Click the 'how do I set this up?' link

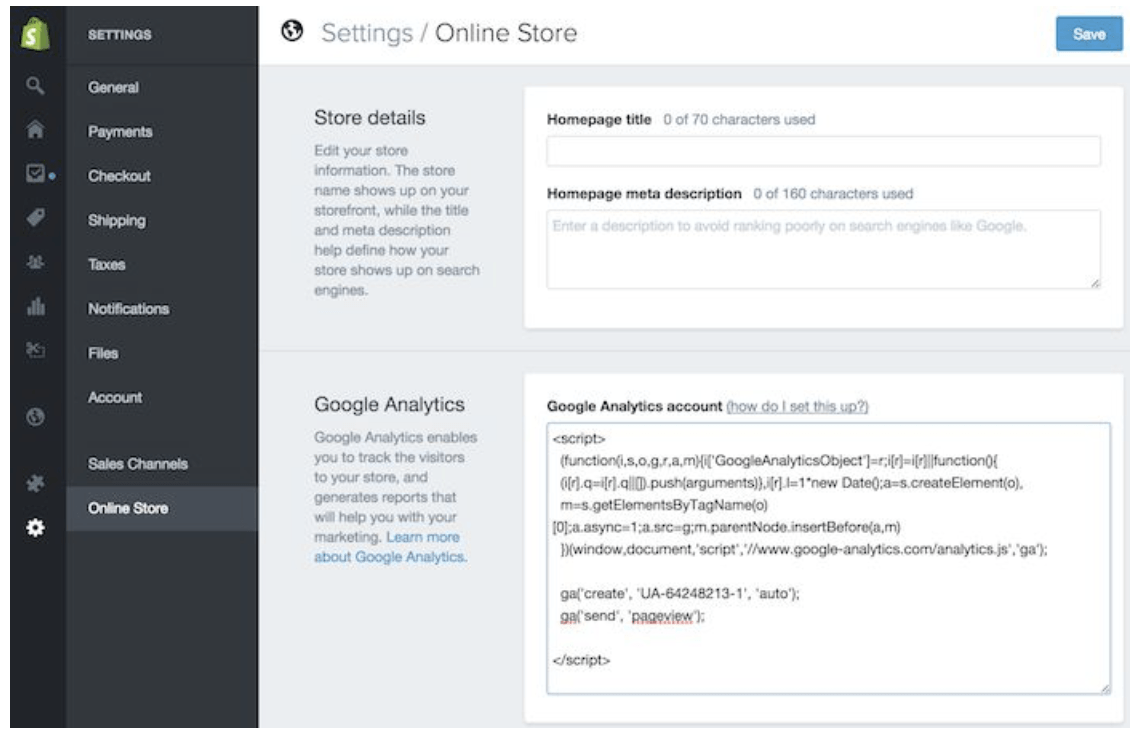[x=797, y=407]
